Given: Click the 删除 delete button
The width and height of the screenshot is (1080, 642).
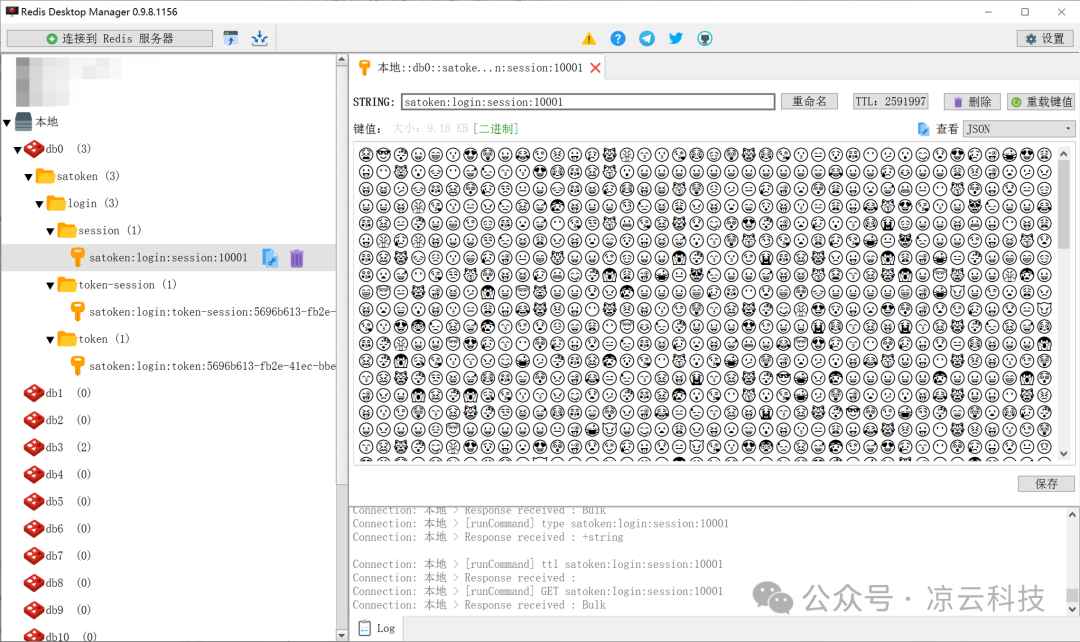Looking at the screenshot, I should tap(972, 102).
